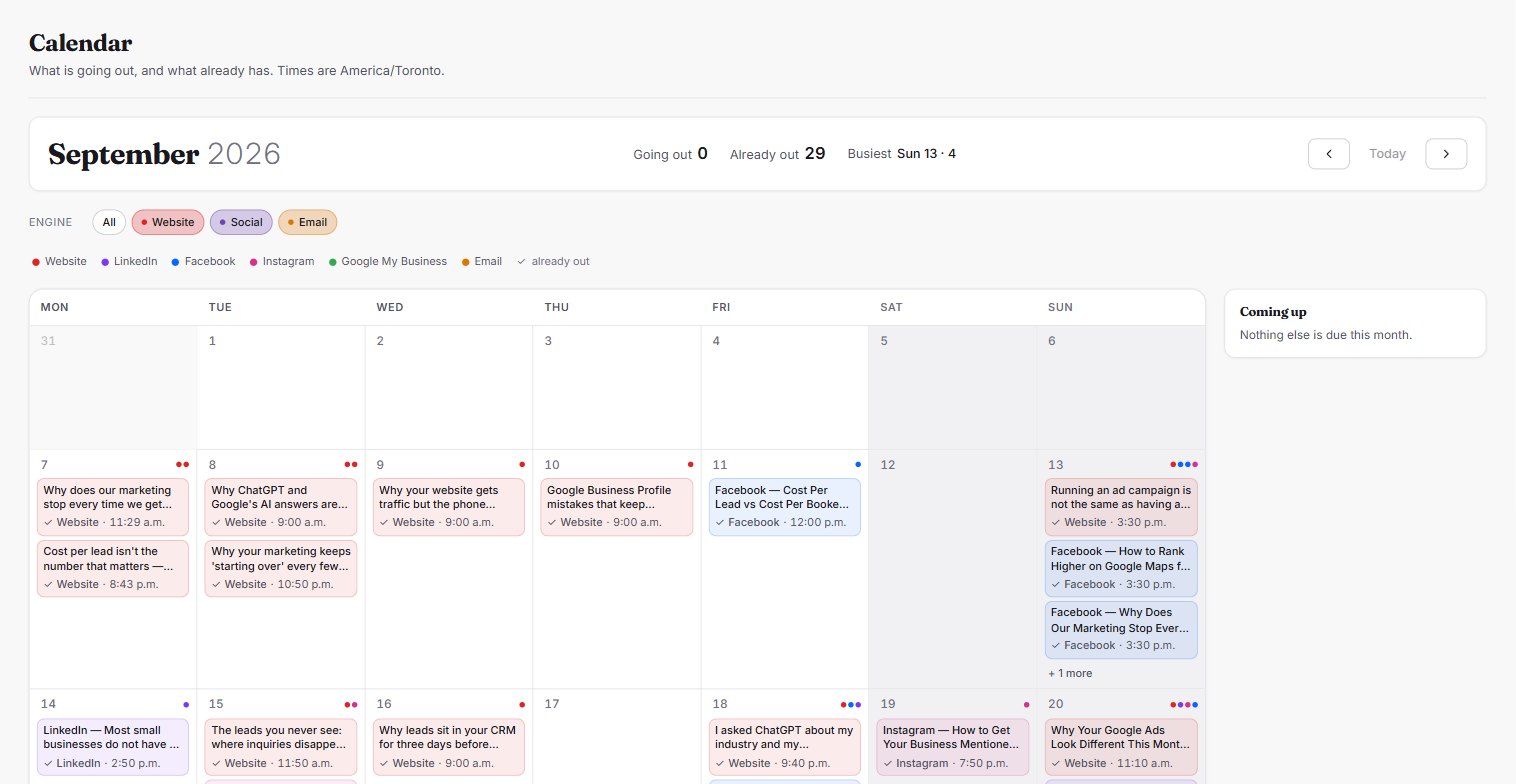This screenshot has height=784, width=1516.
Task: Go to the previous month with the left chevron
Action: (1328, 154)
